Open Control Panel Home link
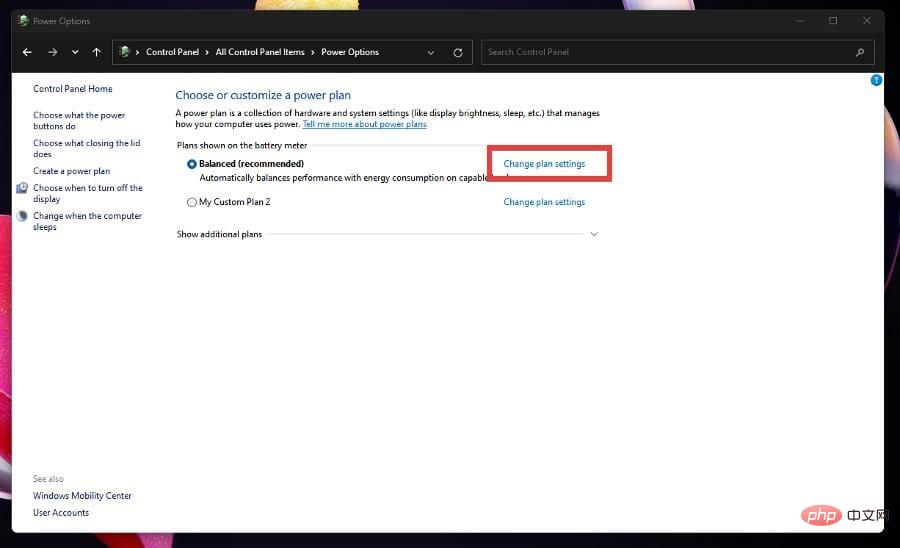Screen dimensions: 900x548 pyautogui.click(x=73, y=88)
